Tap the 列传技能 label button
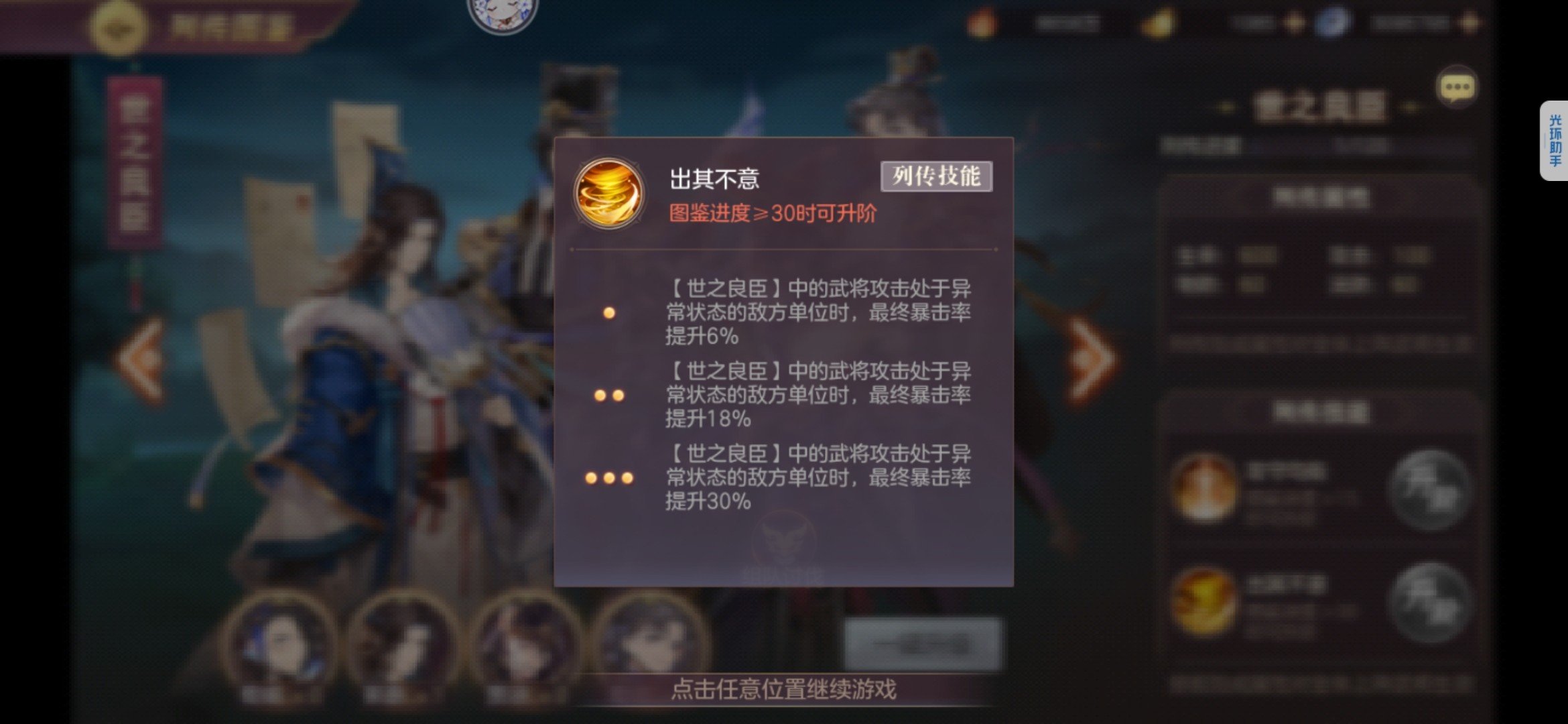The width and height of the screenshot is (1568, 724). click(x=936, y=176)
